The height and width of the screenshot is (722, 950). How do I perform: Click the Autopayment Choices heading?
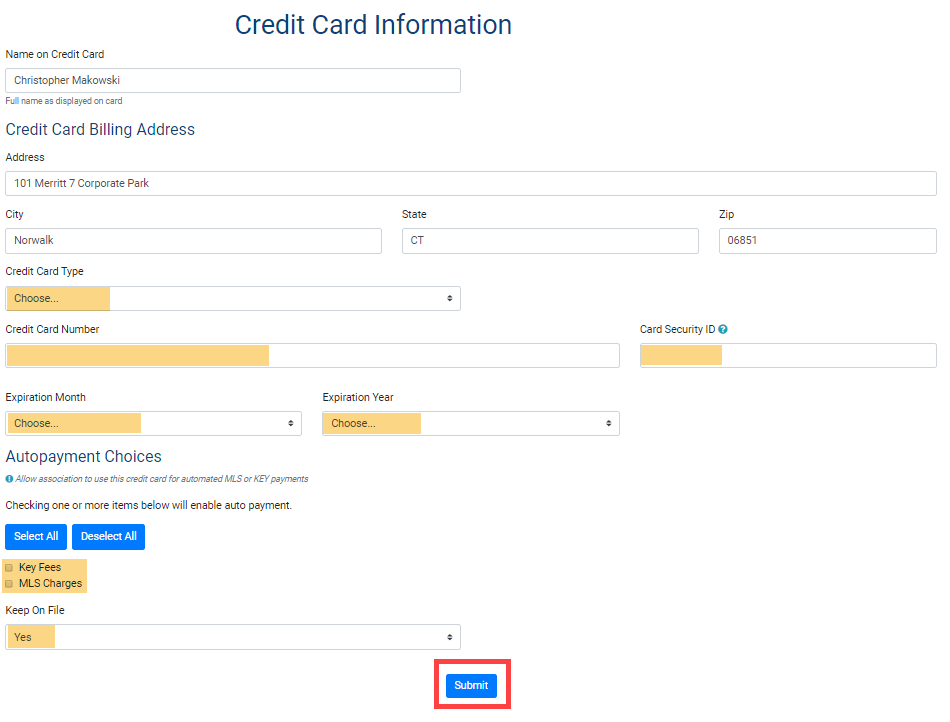coord(83,457)
